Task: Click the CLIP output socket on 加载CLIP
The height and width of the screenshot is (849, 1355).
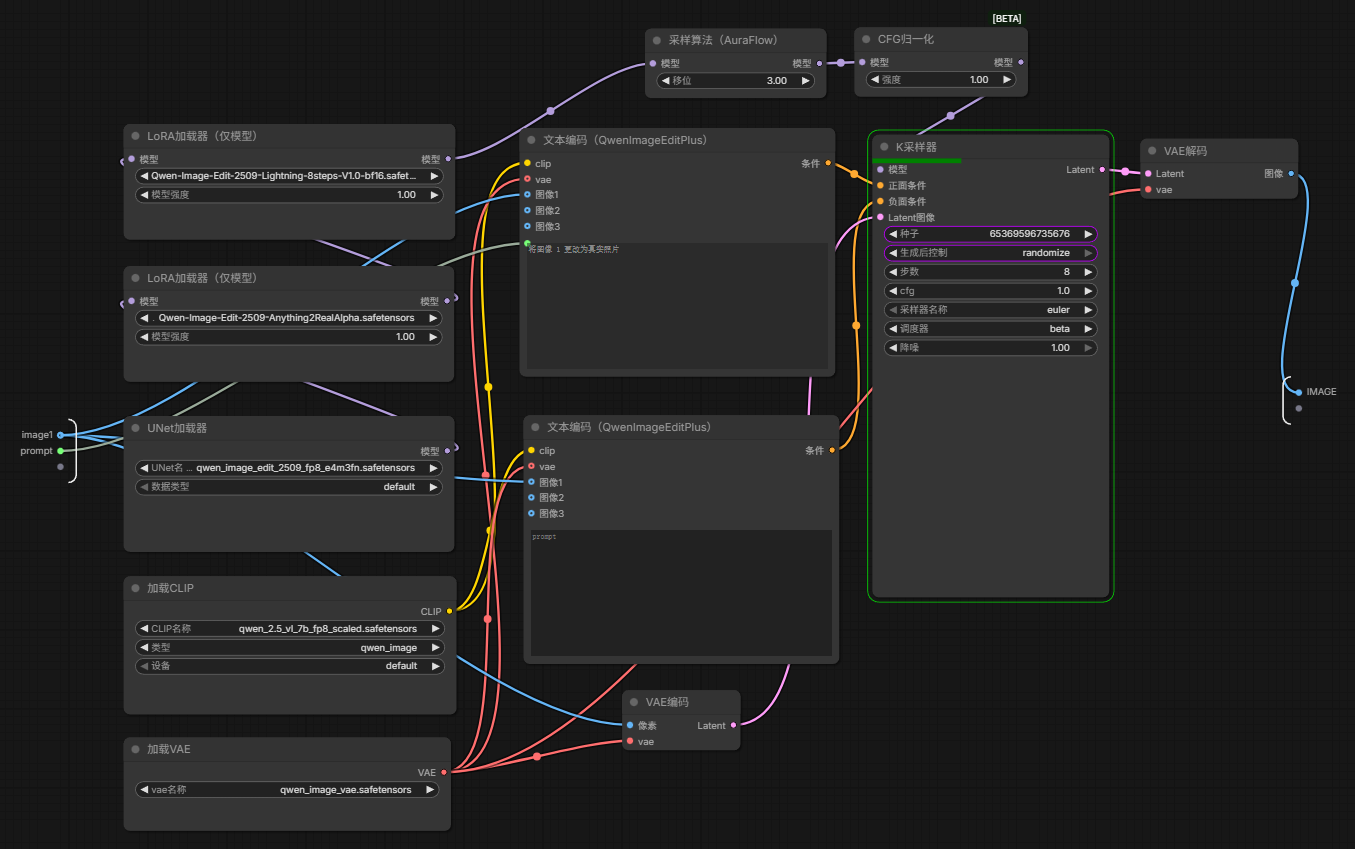Action: (x=449, y=611)
